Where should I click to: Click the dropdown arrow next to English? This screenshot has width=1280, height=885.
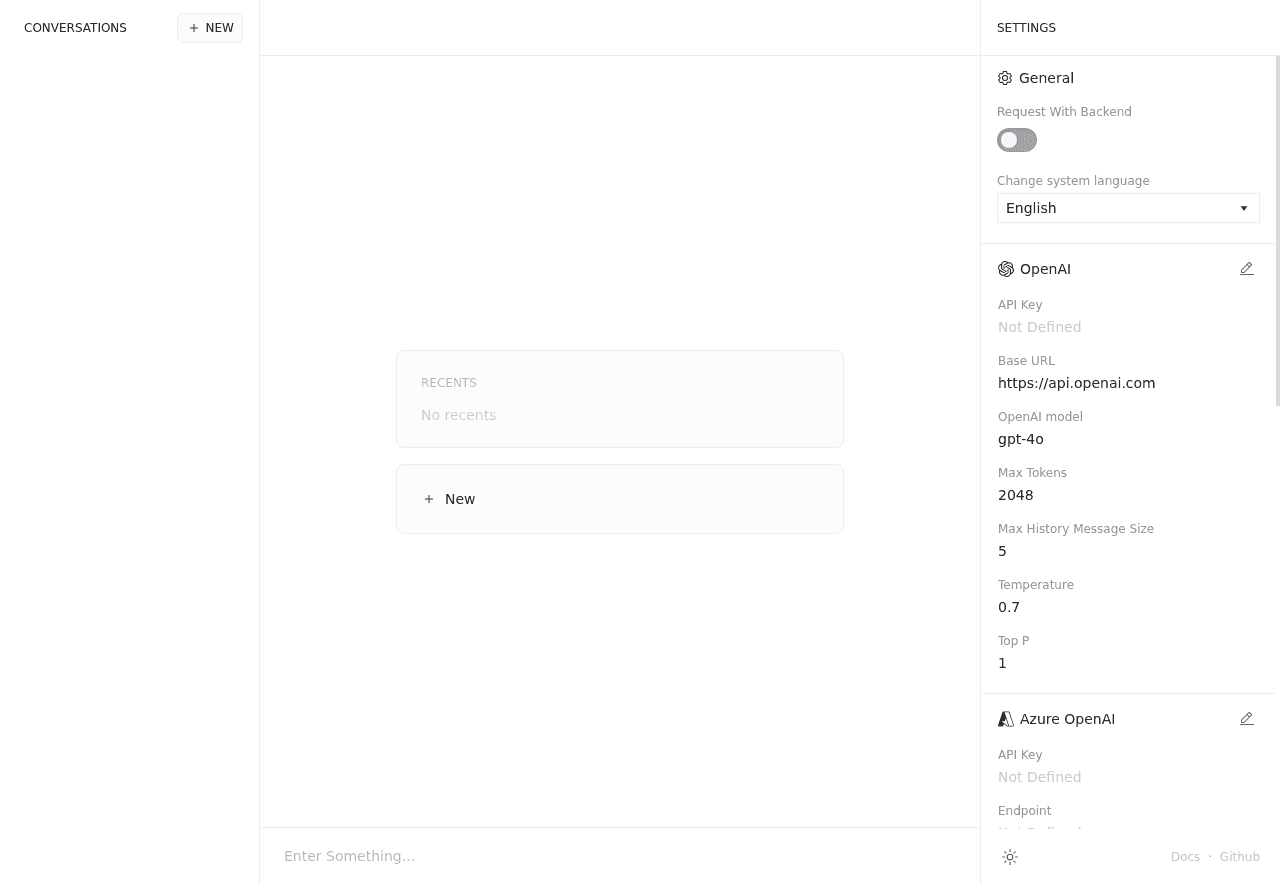pos(1244,208)
